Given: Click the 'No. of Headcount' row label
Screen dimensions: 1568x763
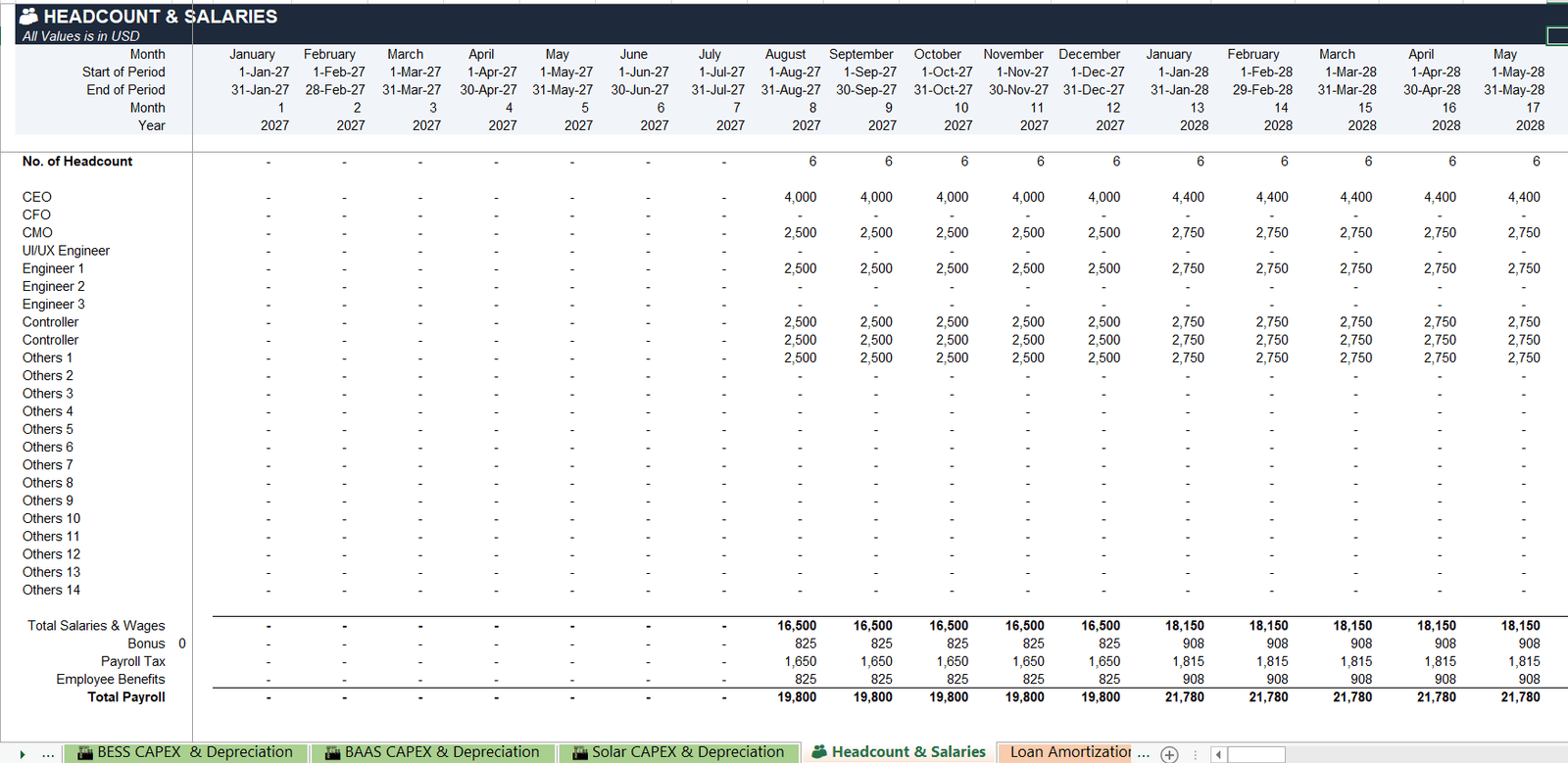Looking at the screenshot, I should 77,162.
